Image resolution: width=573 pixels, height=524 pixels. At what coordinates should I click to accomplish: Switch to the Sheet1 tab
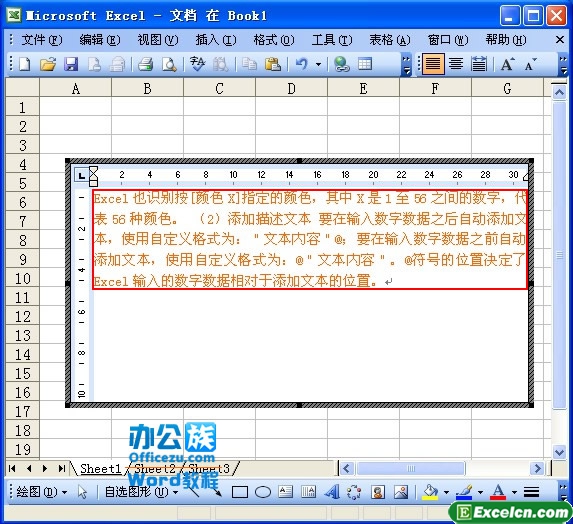point(100,468)
